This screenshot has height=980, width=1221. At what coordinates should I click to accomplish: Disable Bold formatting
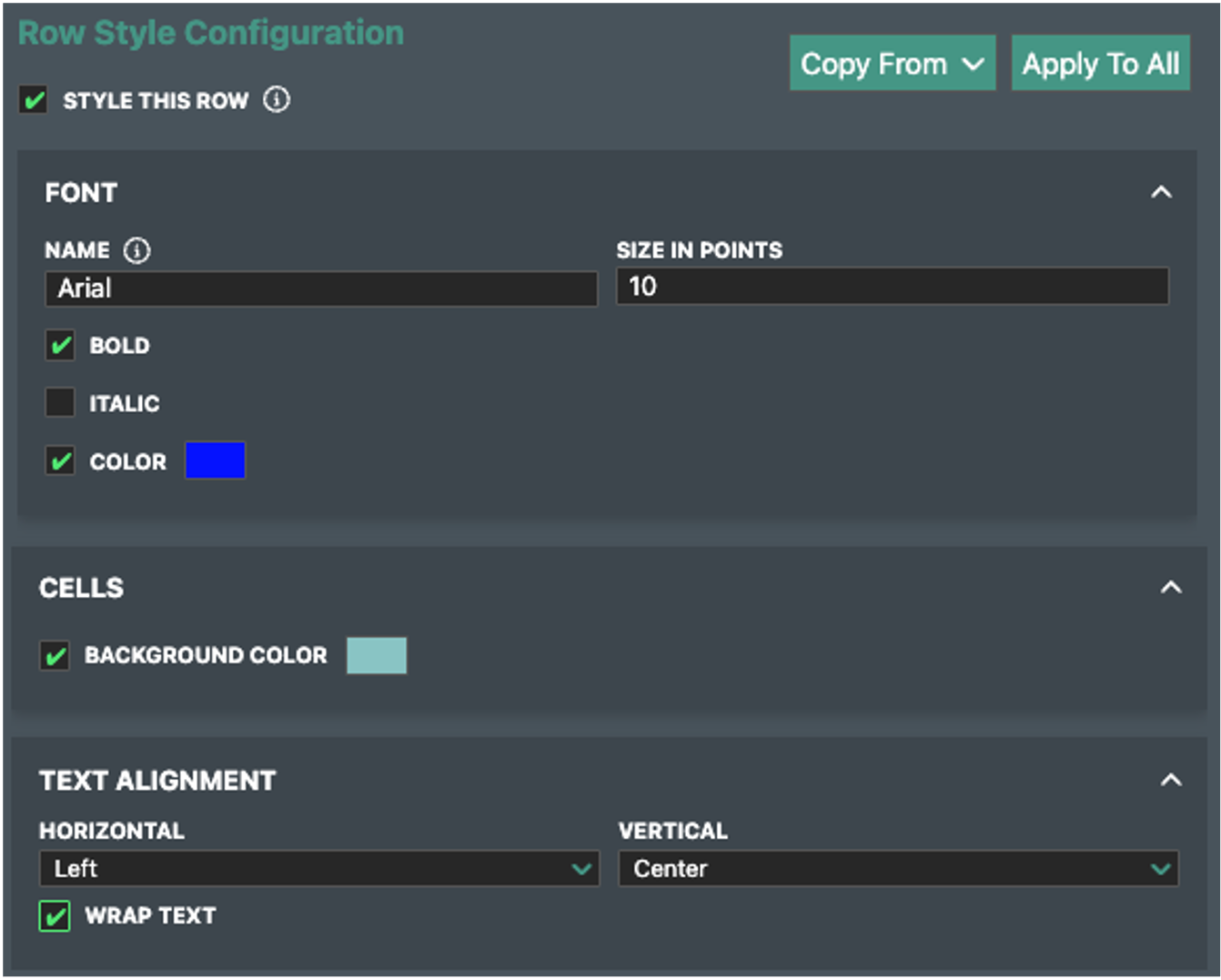(60, 346)
